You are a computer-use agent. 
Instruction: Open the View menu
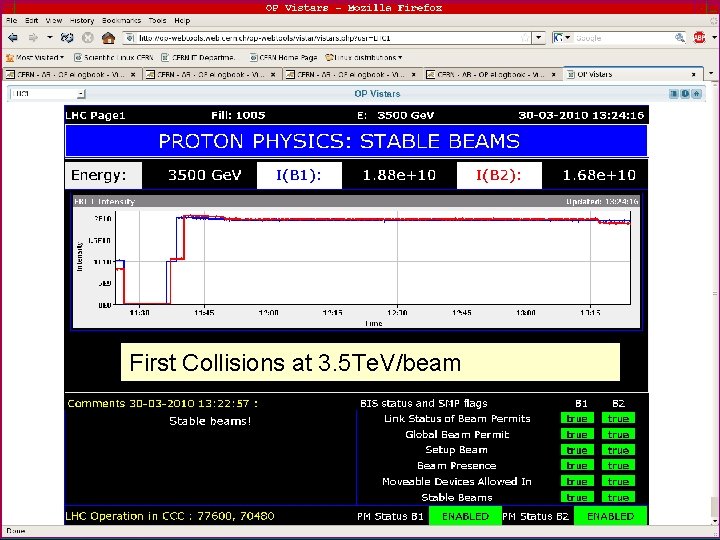point(54,21)
